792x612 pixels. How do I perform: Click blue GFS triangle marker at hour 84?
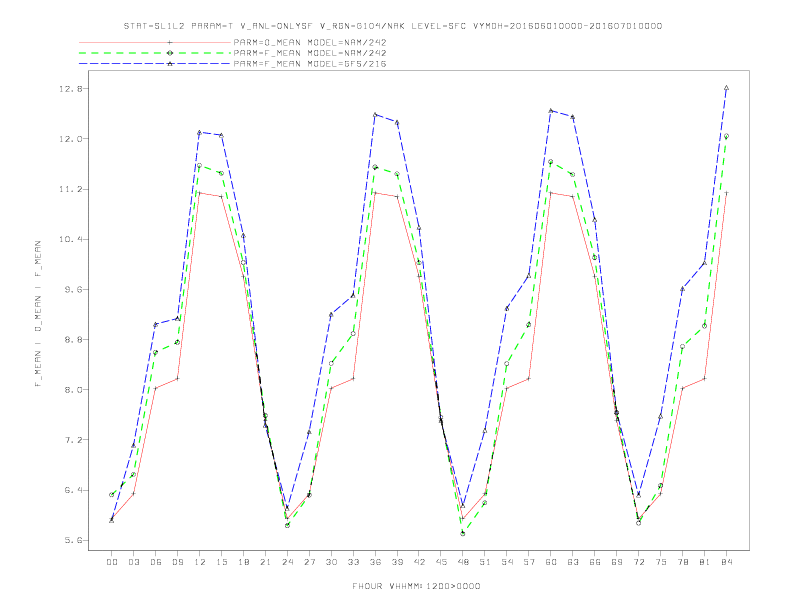pyautogui.click(x=726, y=88)
